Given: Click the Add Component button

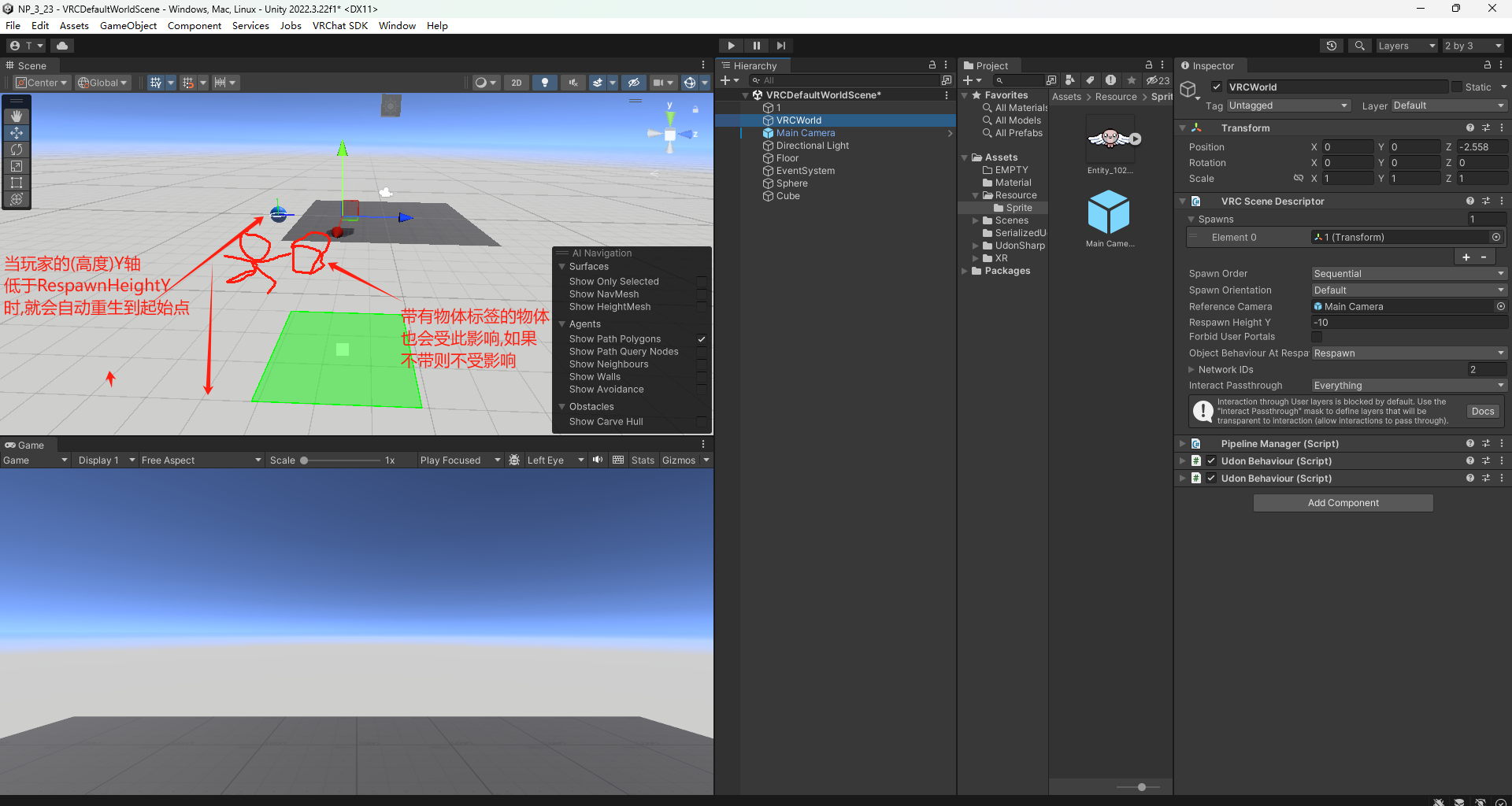Looking at the screenshot, I should point(1343,503).
